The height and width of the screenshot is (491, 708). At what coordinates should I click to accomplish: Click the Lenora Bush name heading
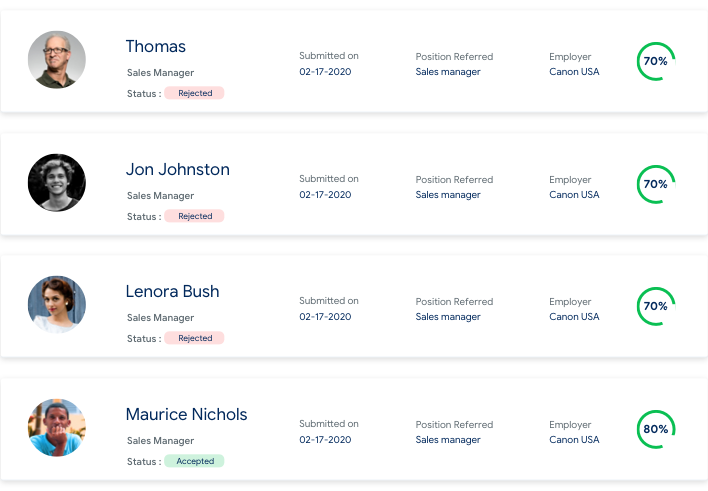tap(172, 292)
